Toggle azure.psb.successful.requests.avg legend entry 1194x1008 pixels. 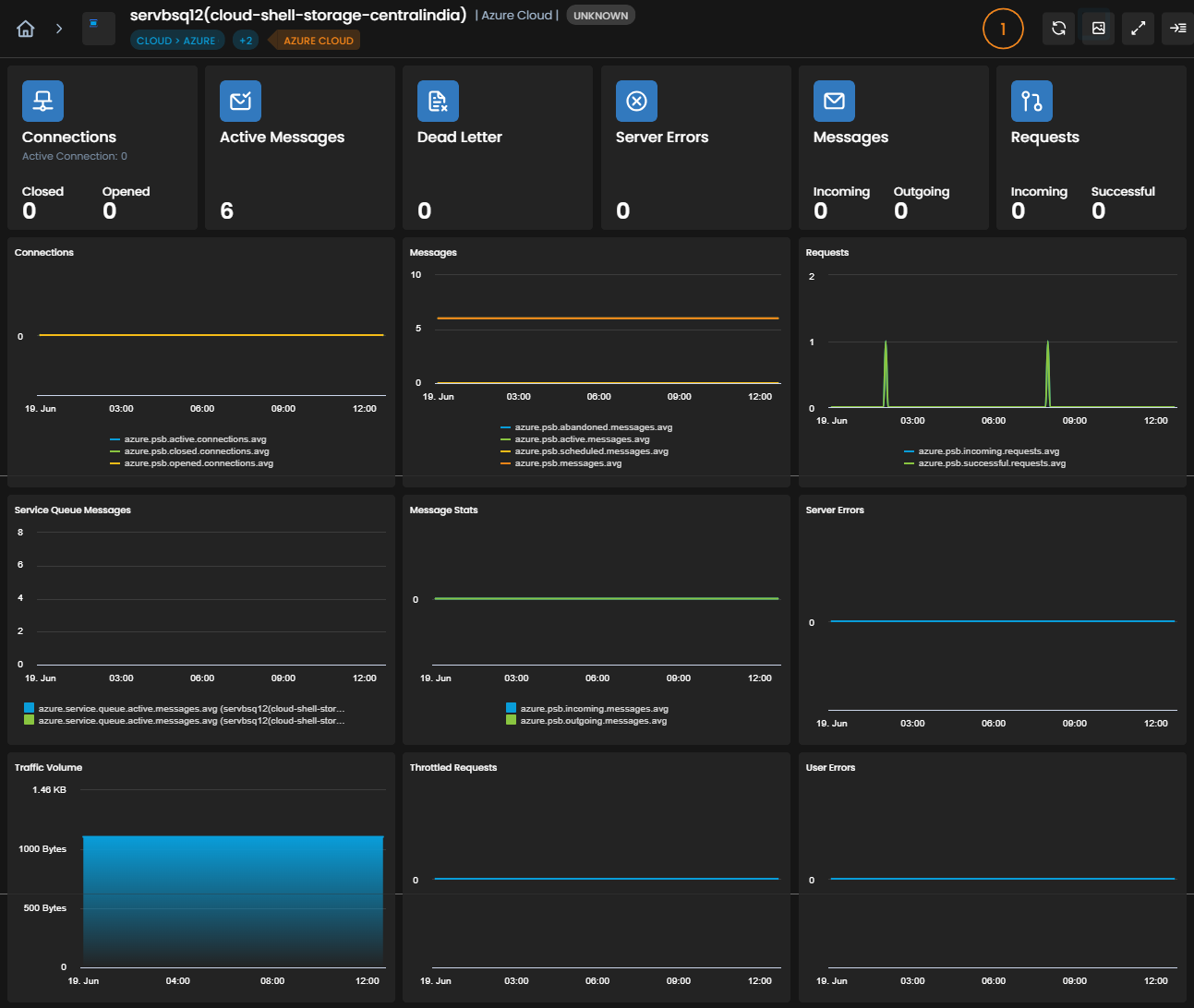pyautogui.click(x=985, y=463)
